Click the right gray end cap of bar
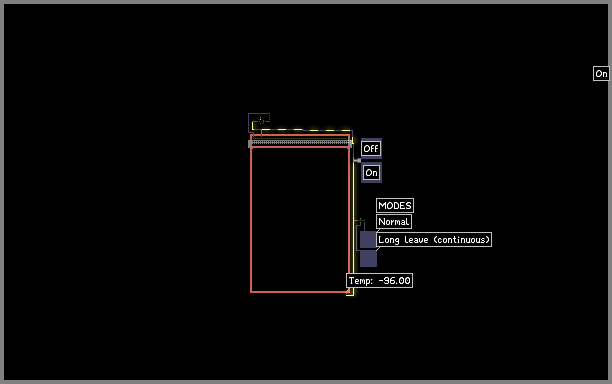612x384 pixels. [x=350, y=144]
